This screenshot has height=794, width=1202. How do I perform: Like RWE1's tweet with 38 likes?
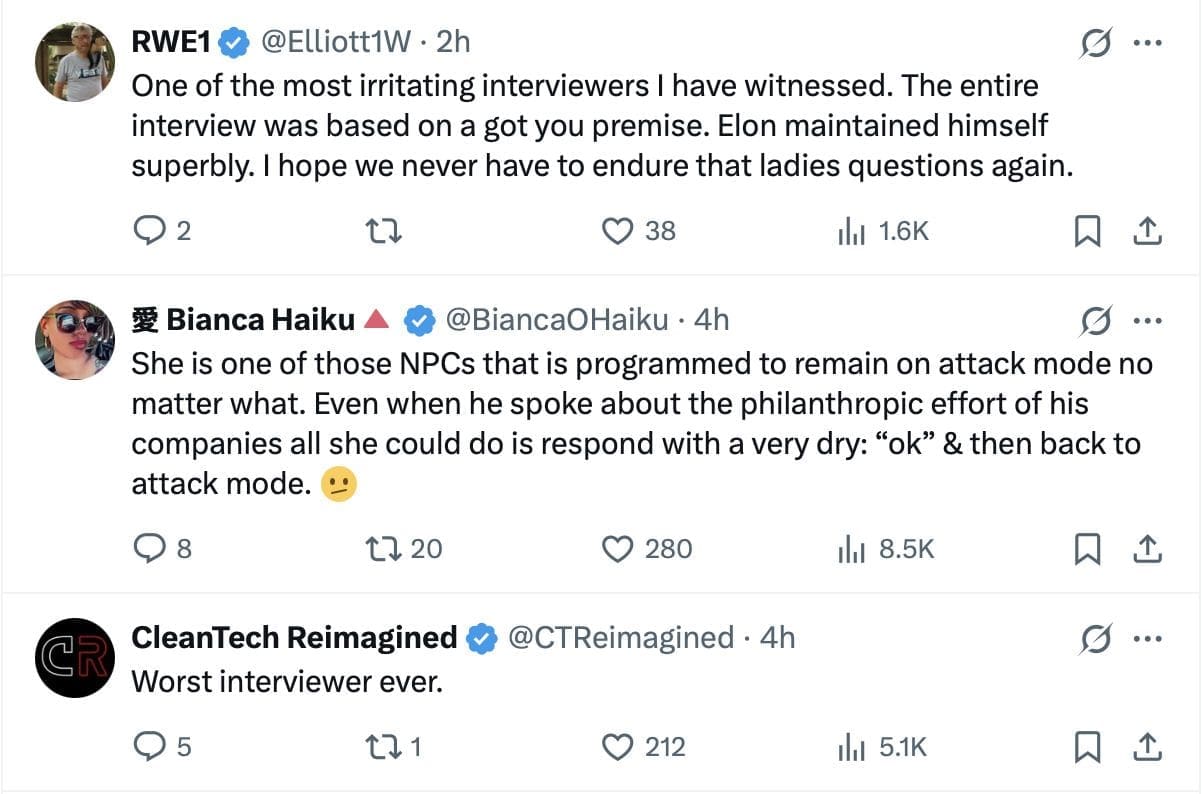[619, 232]
